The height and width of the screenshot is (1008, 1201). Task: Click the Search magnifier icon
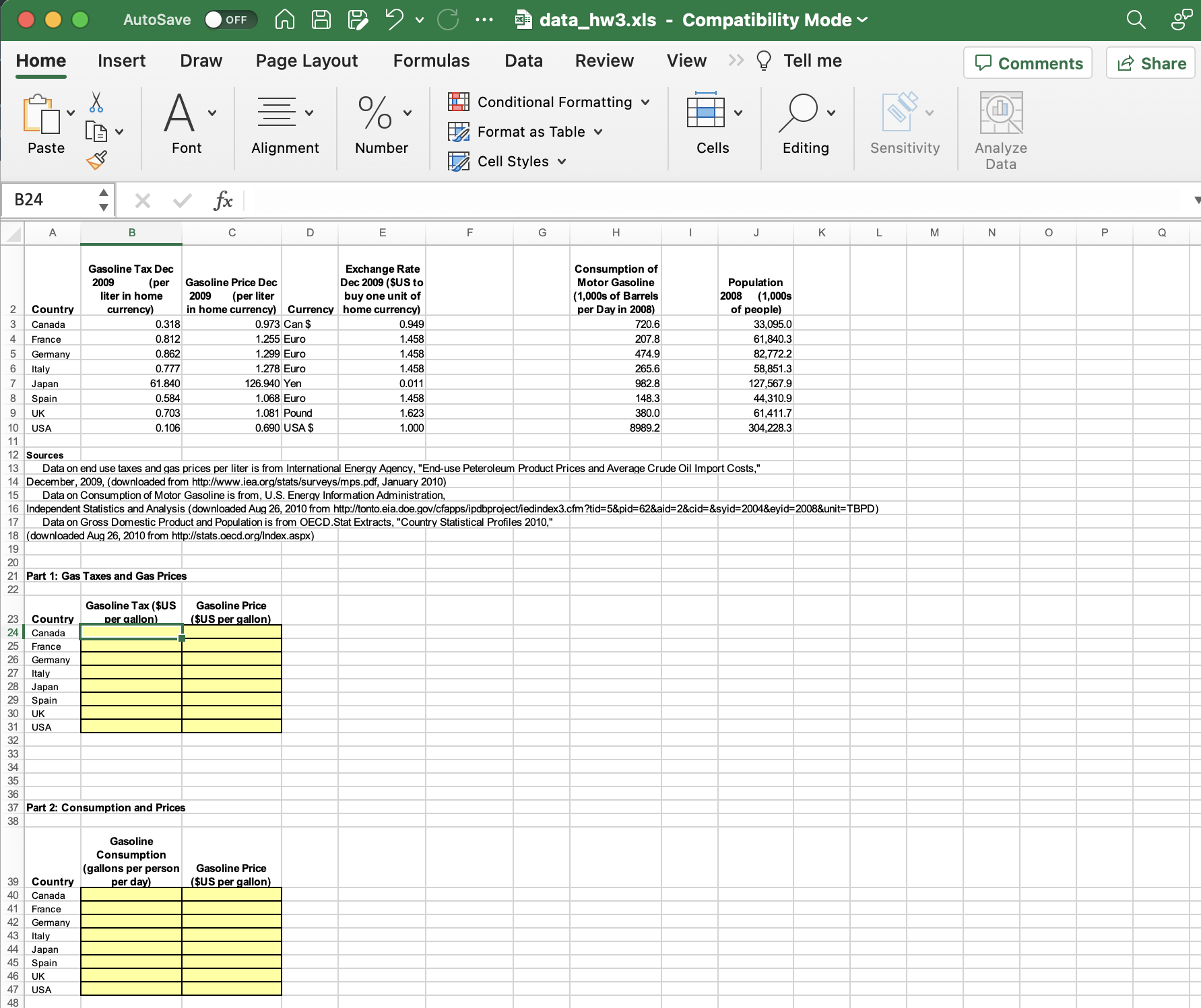1136,20
